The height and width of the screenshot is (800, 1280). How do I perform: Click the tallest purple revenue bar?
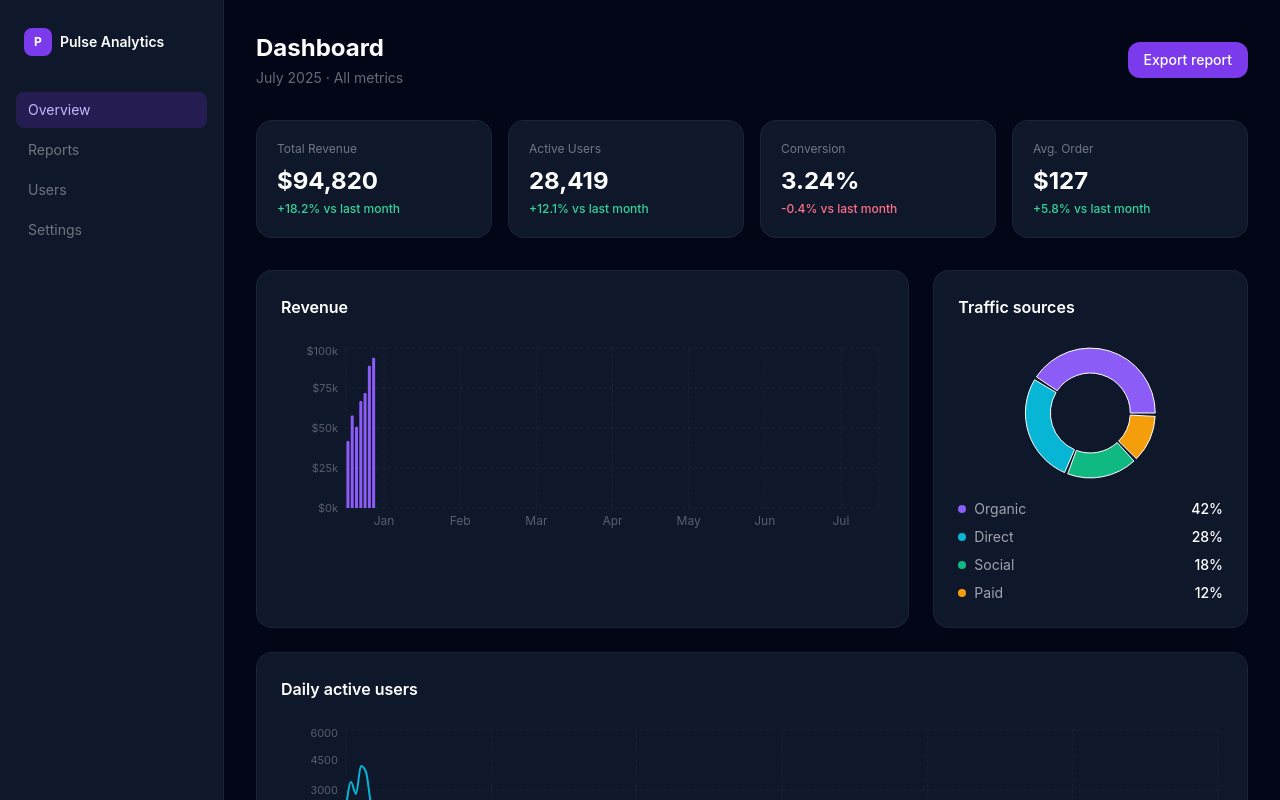(x=374, y=433)
